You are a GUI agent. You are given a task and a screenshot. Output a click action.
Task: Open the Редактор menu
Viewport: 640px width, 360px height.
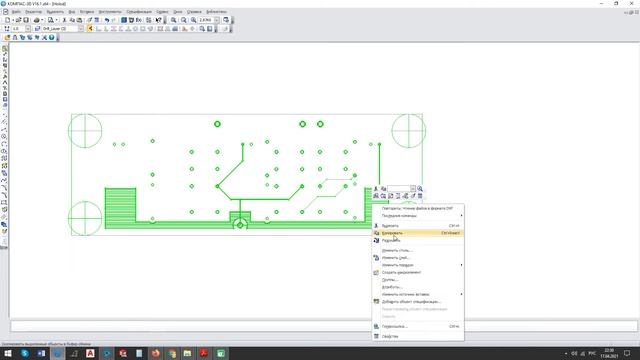tap(33, 12)
